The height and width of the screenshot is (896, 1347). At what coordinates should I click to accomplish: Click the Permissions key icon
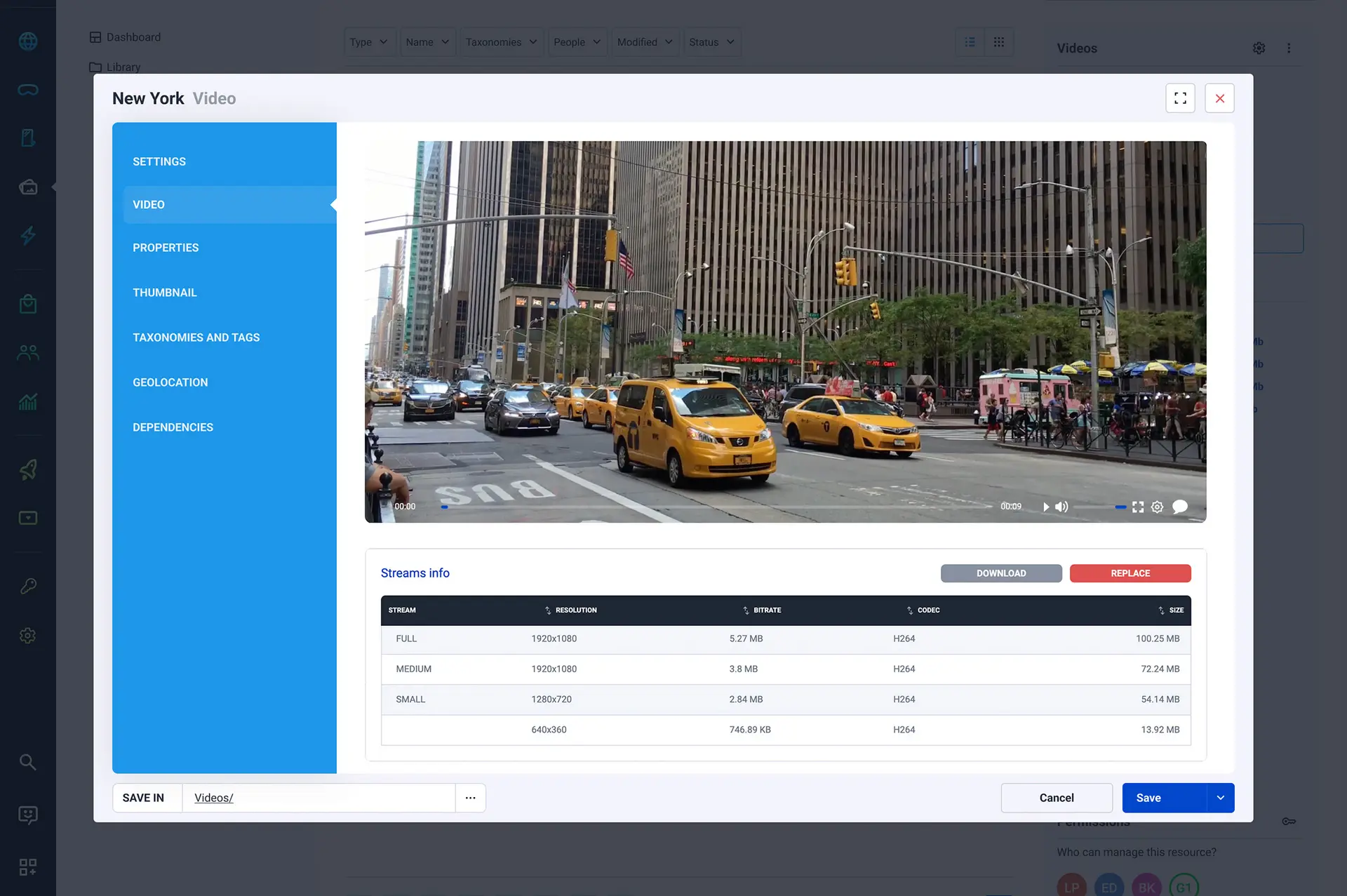pos(1289,821)
